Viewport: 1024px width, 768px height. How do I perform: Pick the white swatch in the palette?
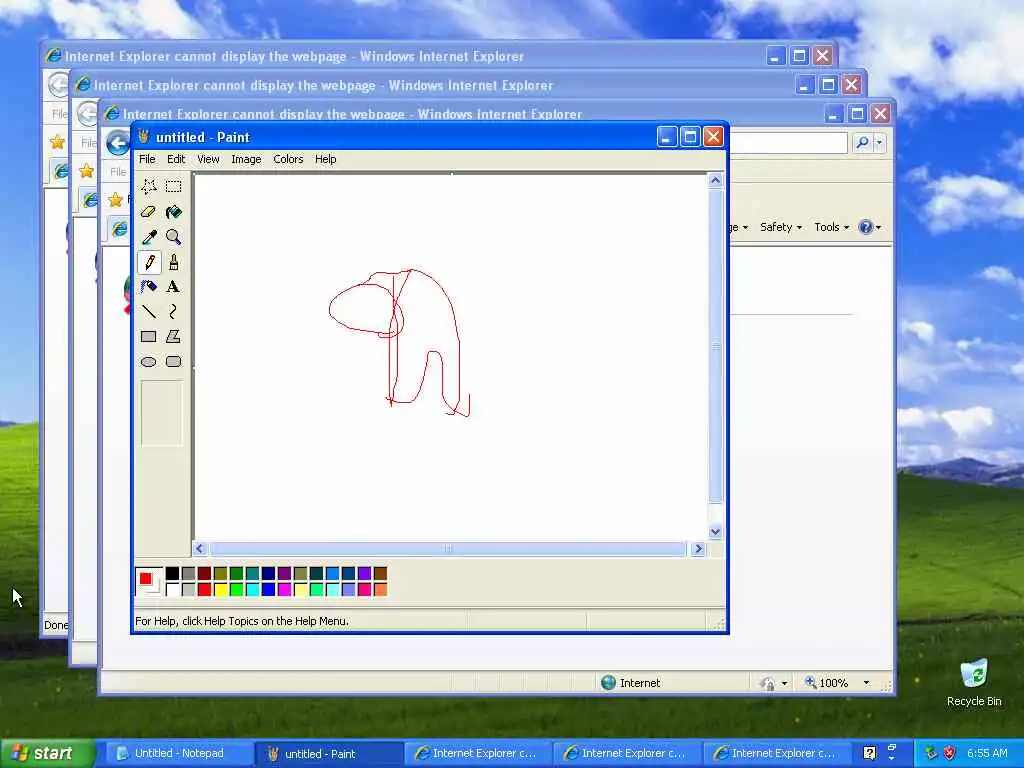pyautogui.click(x=172, y=590)
